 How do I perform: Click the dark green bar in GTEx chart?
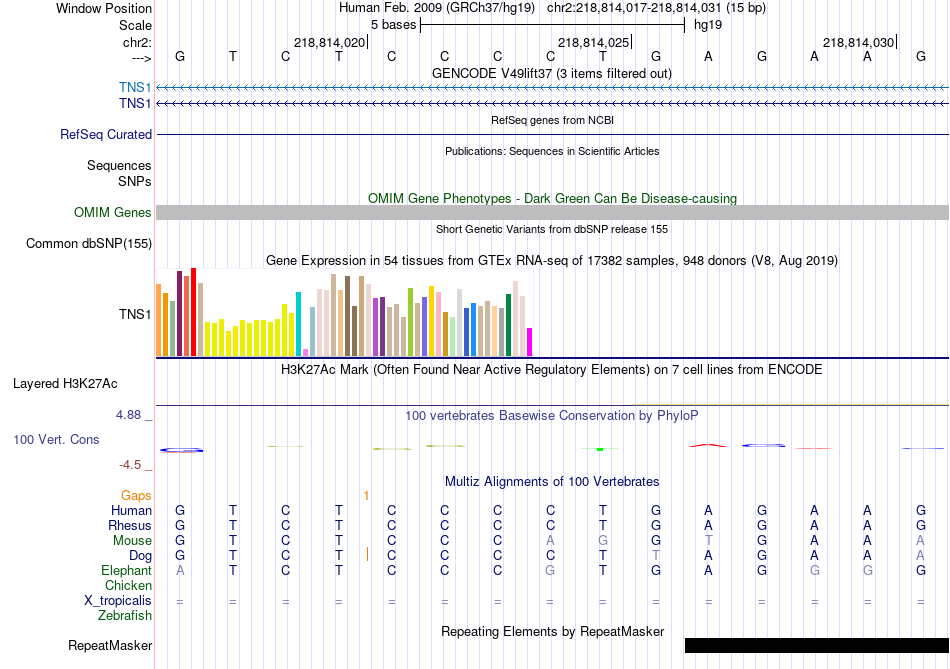click(508, 325)
